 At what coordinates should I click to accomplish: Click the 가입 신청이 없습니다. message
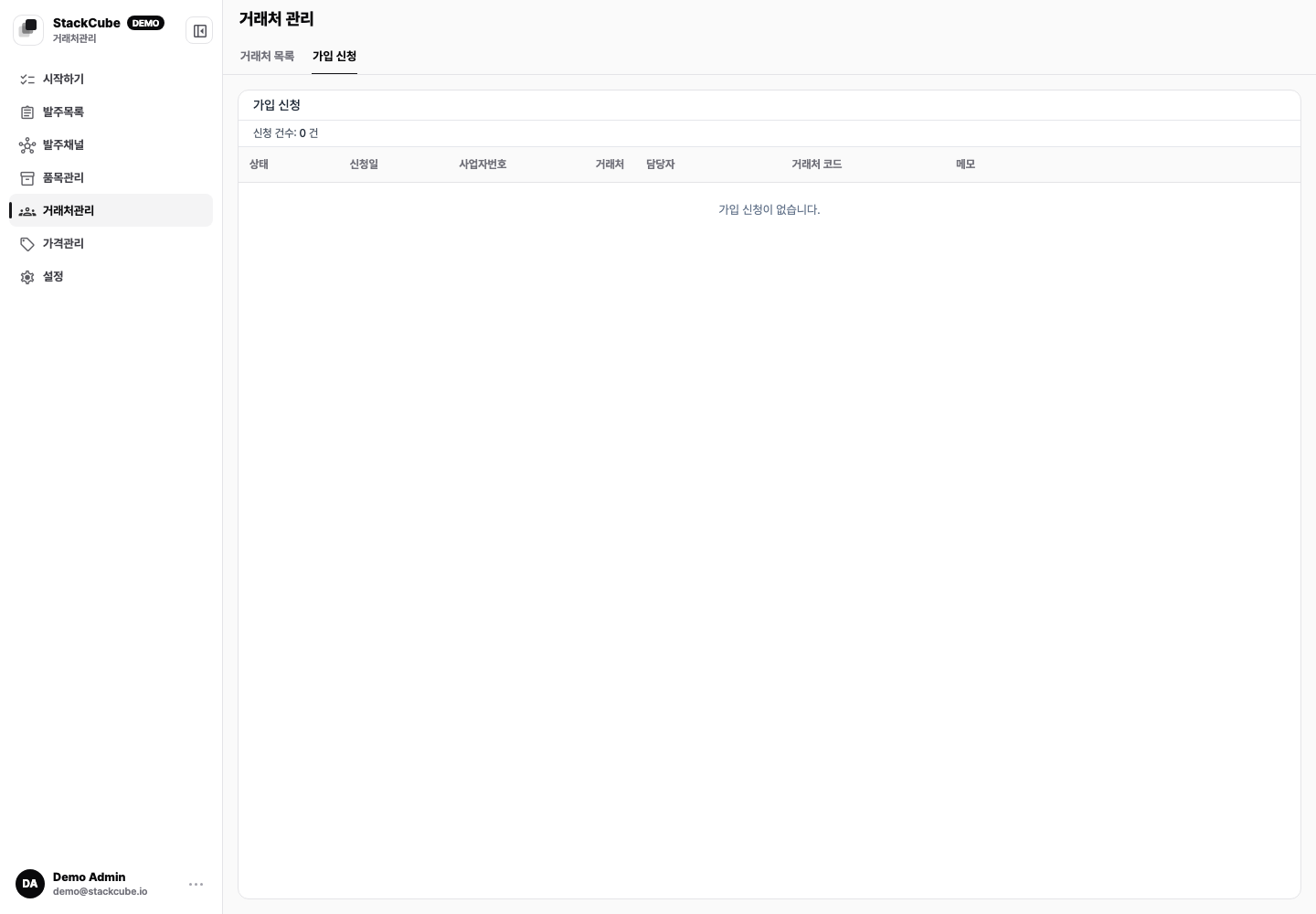click(x=769, y=209)
